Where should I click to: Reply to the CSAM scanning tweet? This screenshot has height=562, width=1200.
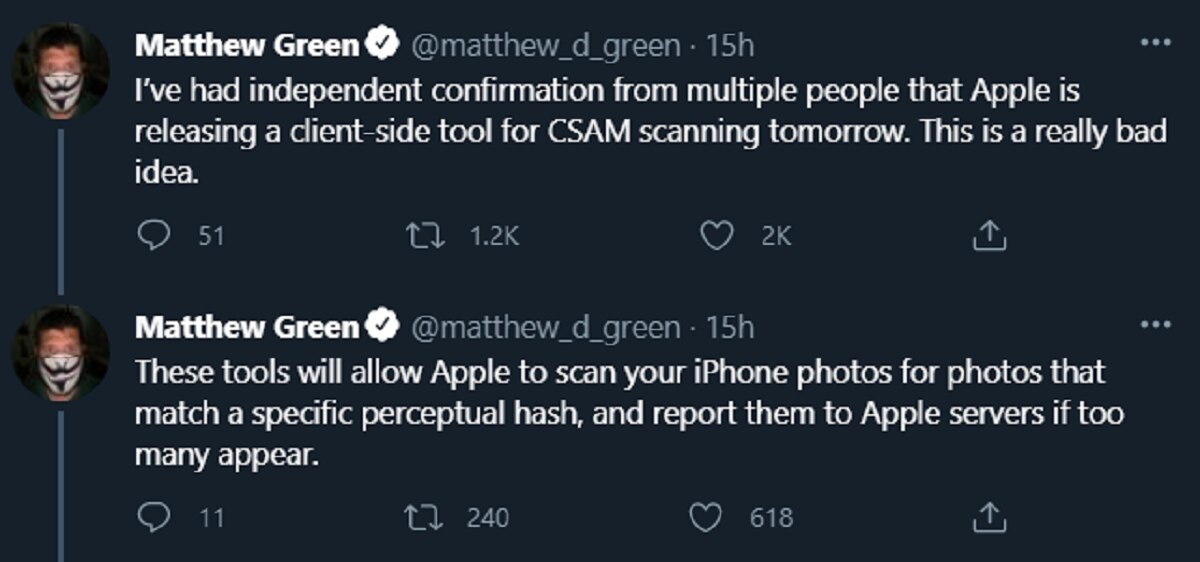tap(151, 235)
